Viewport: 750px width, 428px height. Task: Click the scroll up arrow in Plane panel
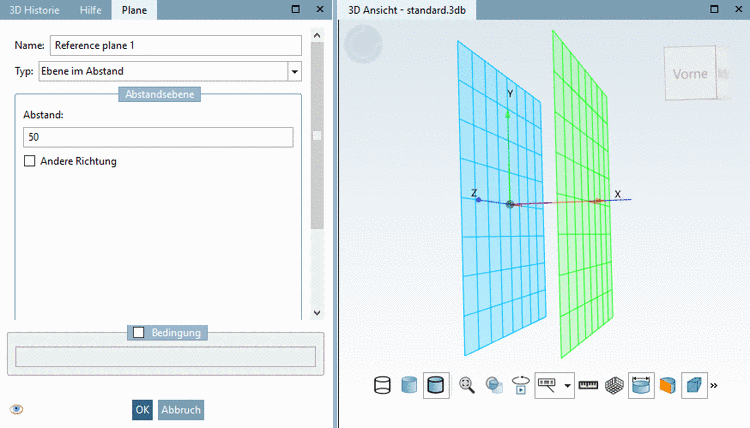(317, 35)
